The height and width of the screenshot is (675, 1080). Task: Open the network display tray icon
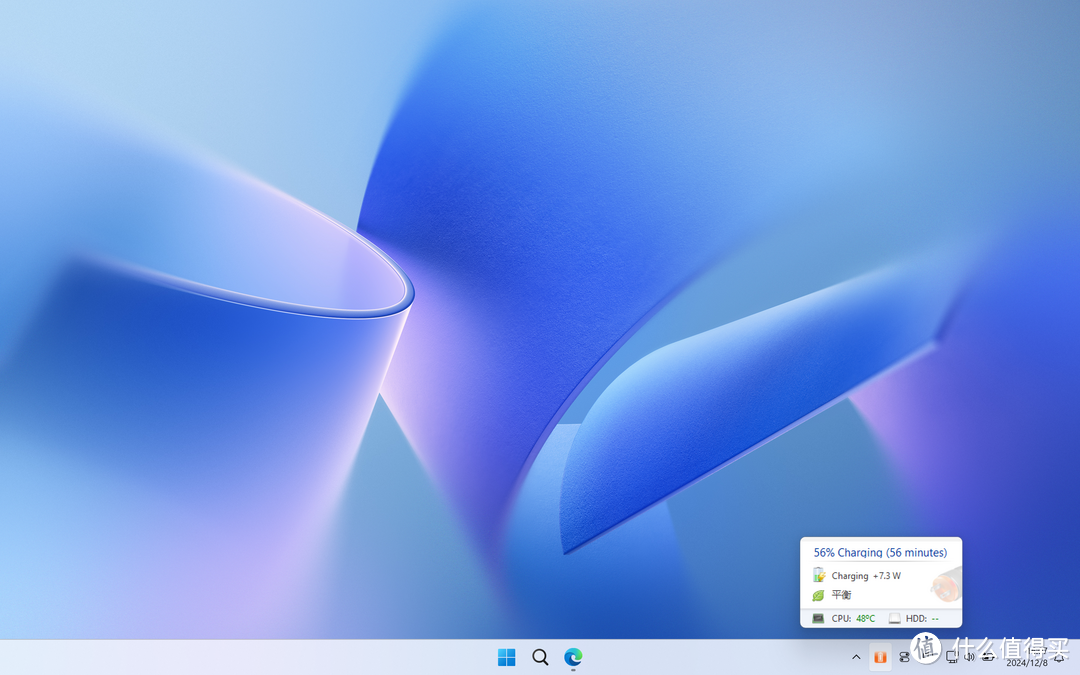pos(952,657)
